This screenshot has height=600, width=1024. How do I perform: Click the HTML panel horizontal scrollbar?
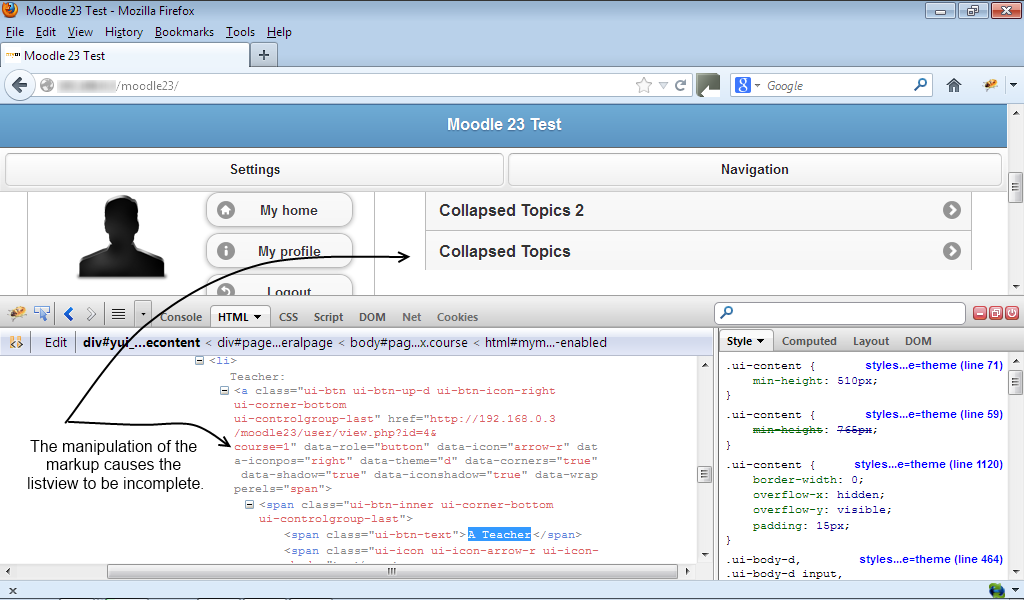pos(392,571)
